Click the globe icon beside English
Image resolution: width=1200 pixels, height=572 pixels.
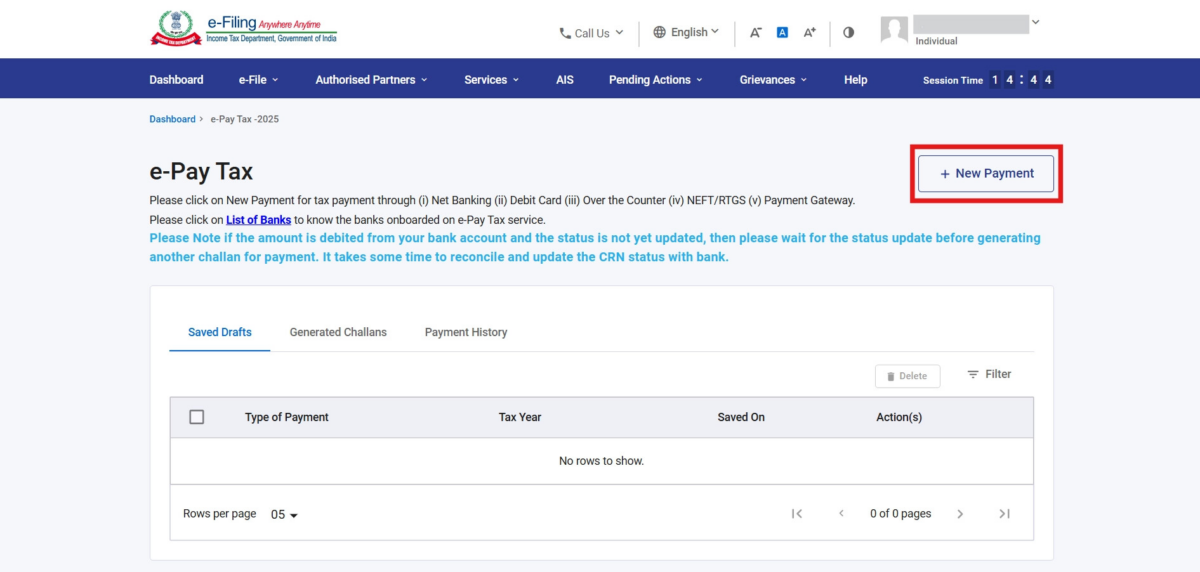(659, 32)
